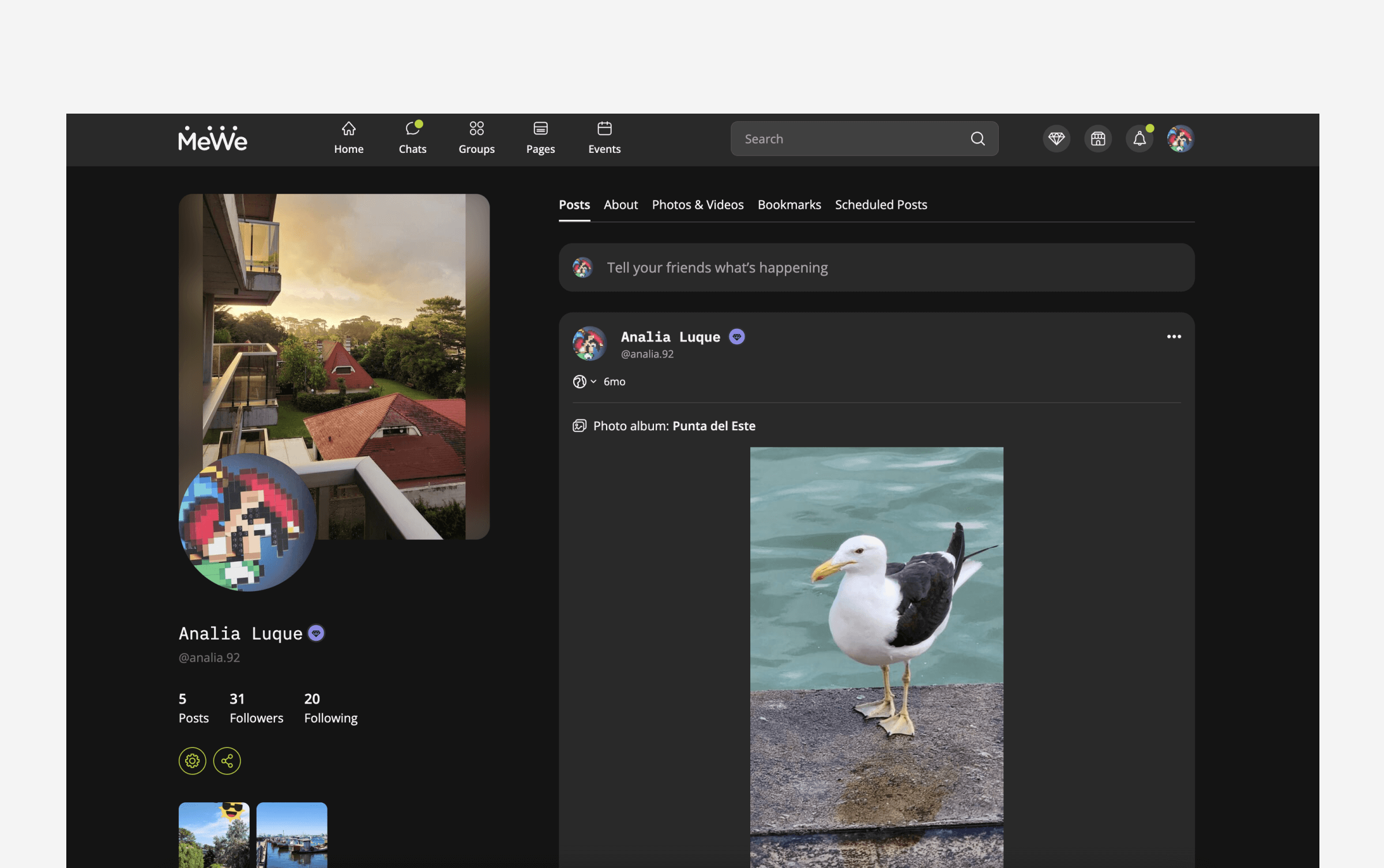1384x868 pixels.
Task: Open the Pages section
Action: point(540,138)
